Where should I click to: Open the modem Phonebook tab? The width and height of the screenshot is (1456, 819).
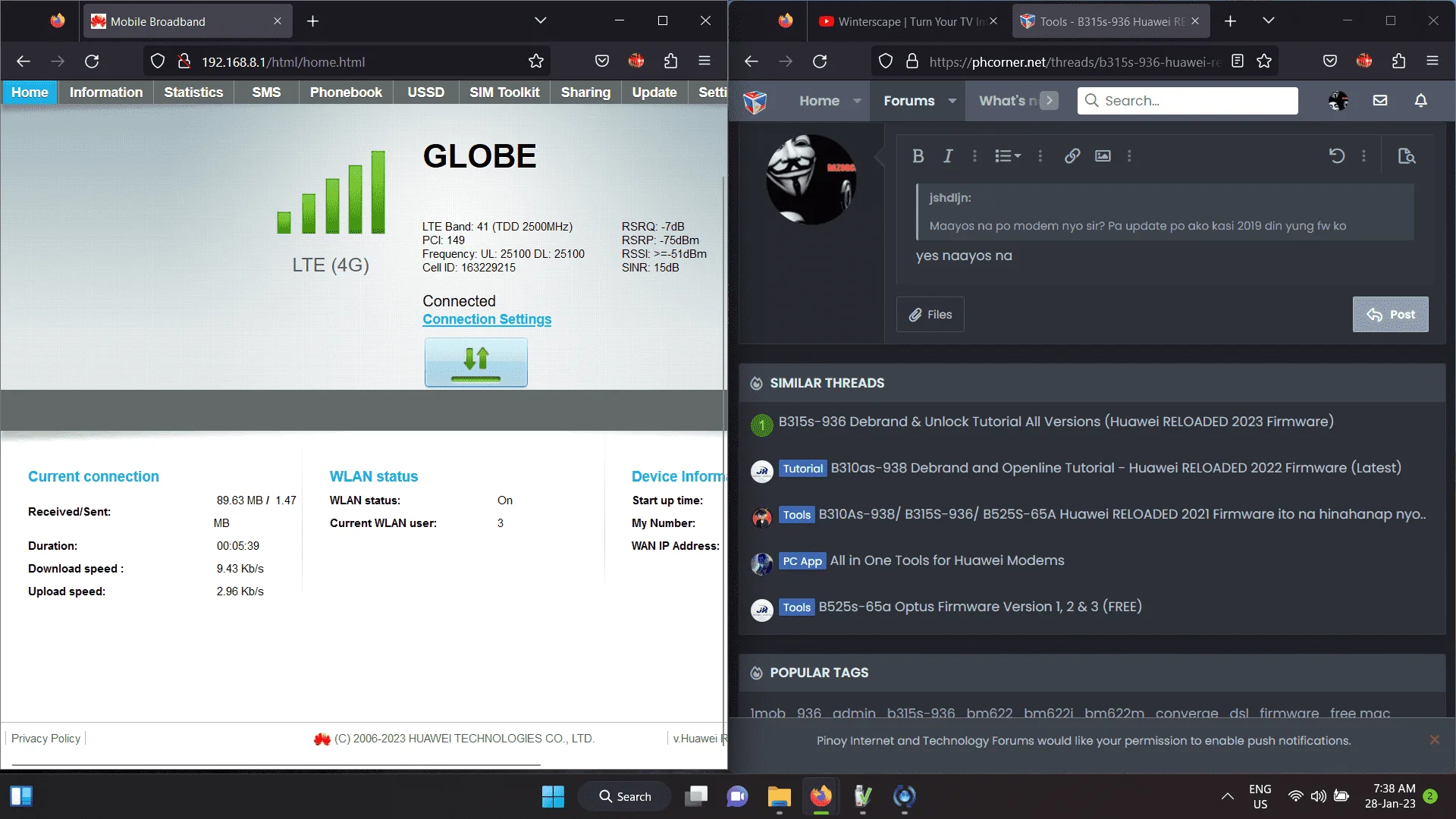coord(346,93)
